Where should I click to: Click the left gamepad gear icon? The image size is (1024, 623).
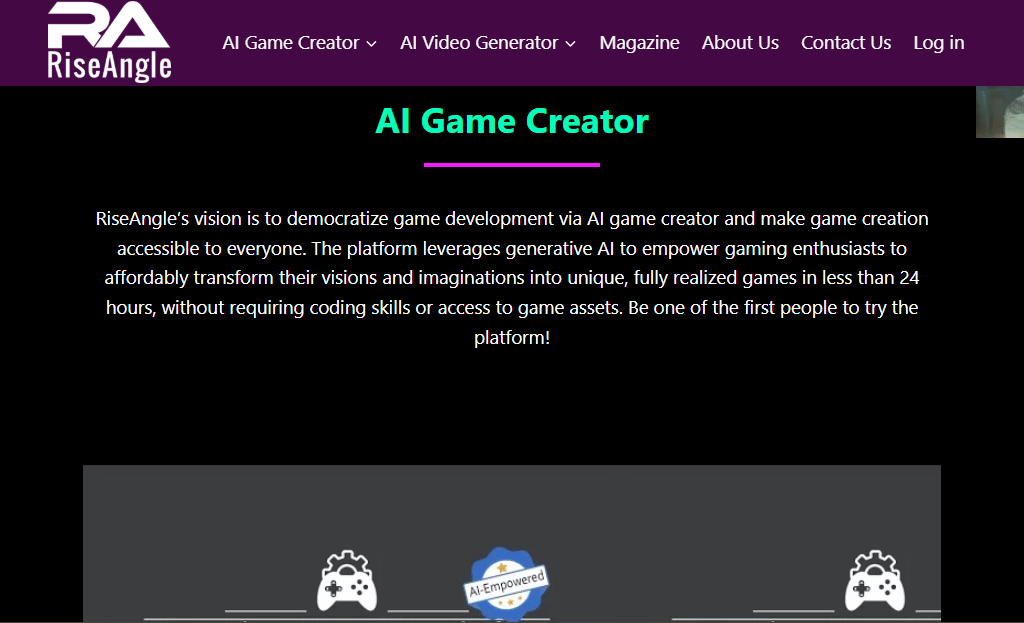(x=347, y=581)
